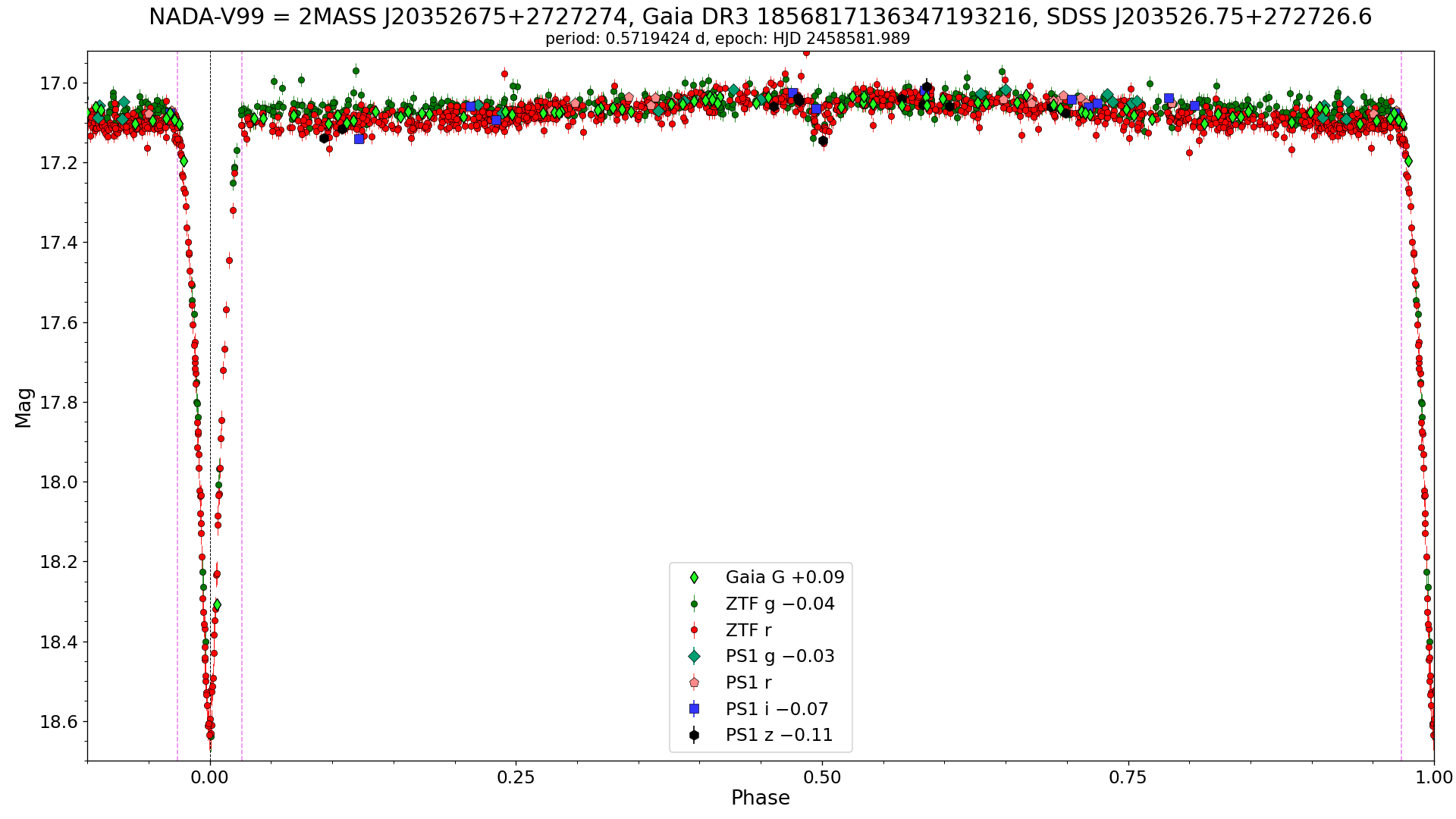
Task: Click the teal diamond PS1 g legend marker
Action: click(694, 657)
